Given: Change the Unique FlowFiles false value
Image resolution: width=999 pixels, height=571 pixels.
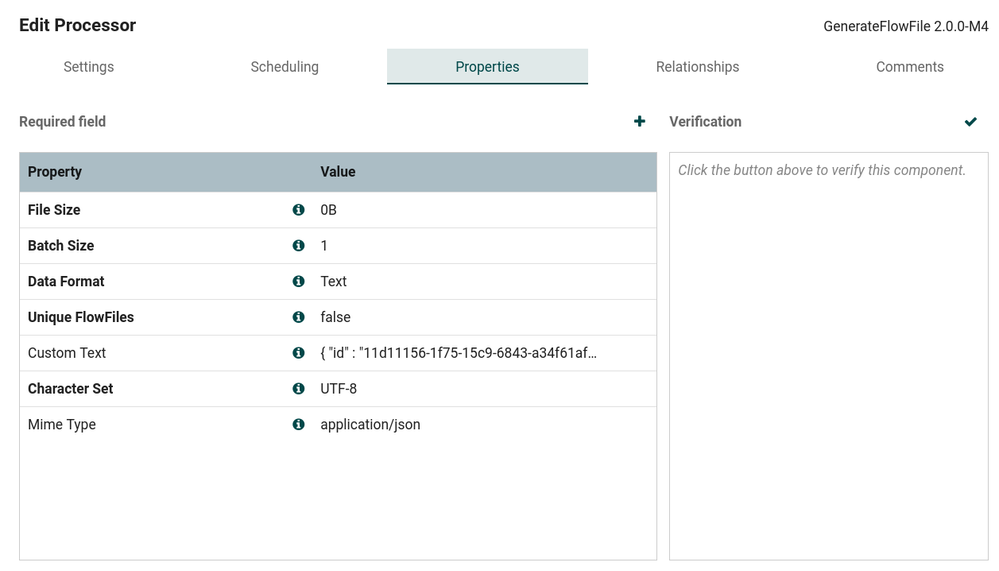Looking at the screenshot, I should point(336,317).
